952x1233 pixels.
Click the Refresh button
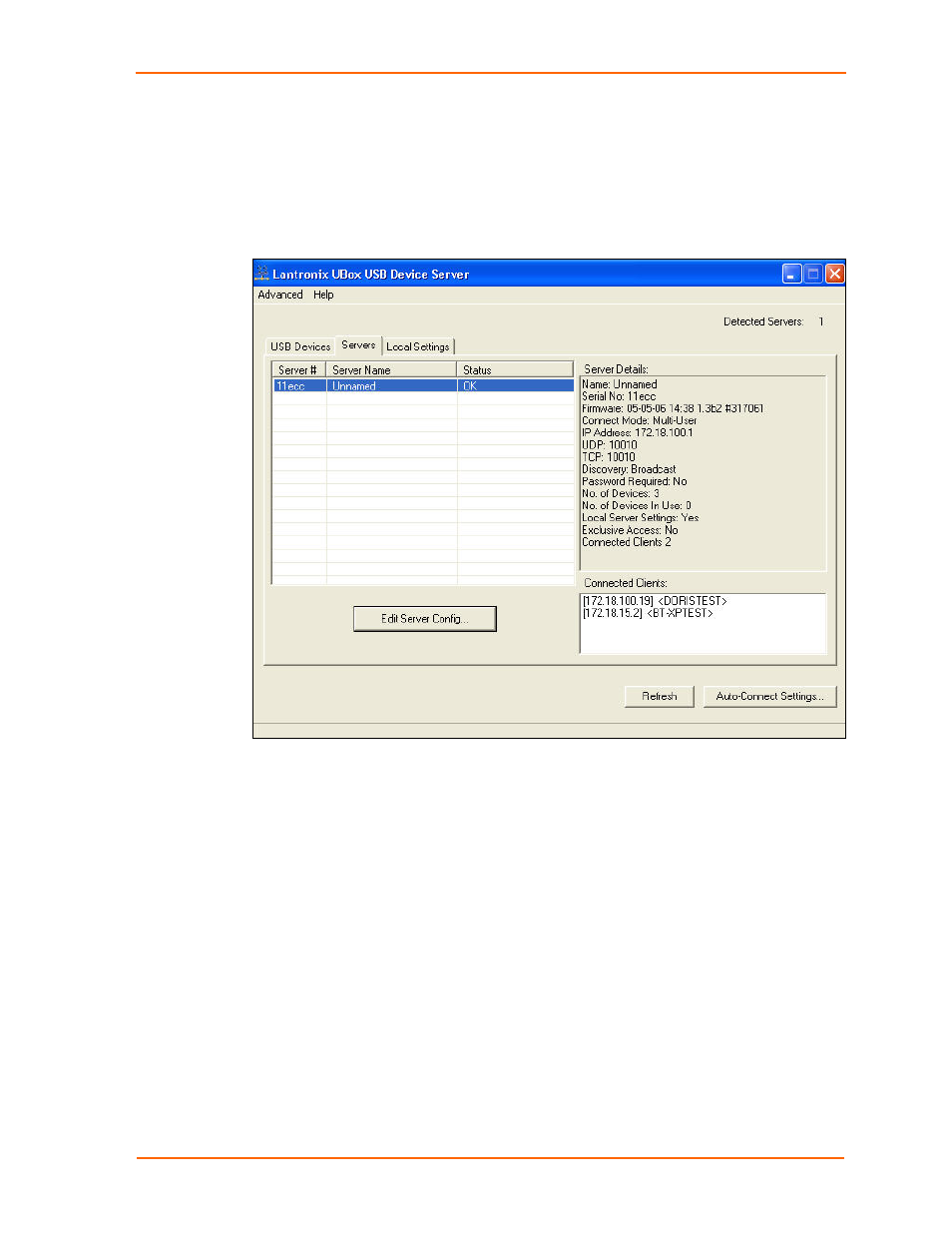pos(660,696)
